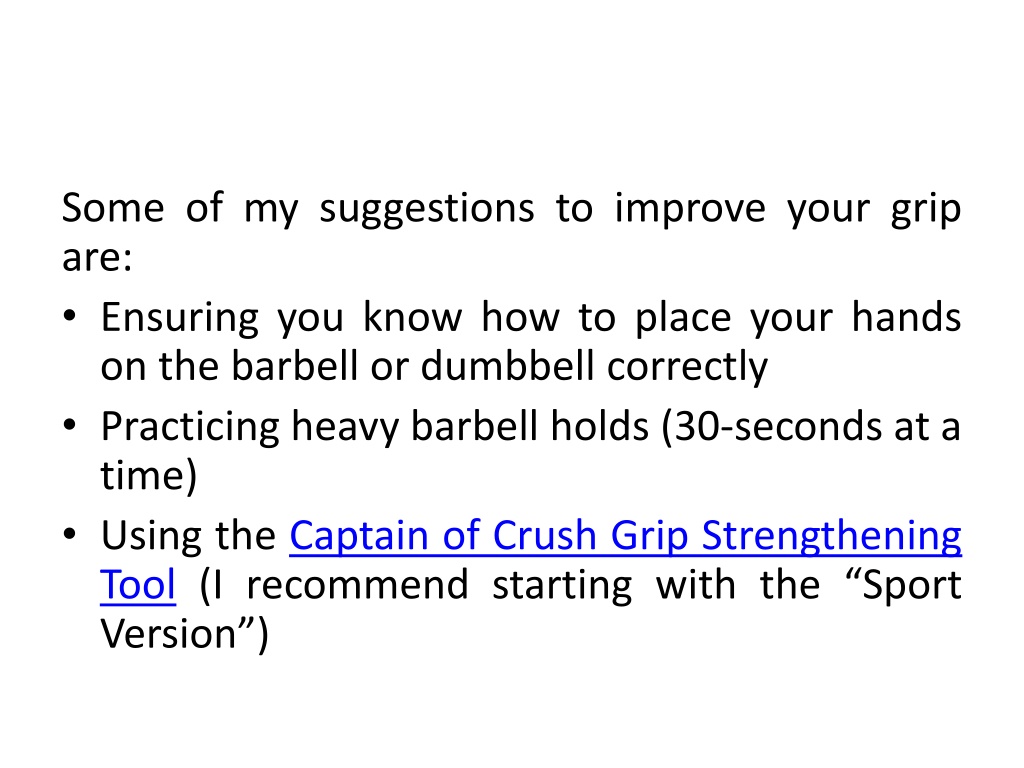Click the second bullet marker before "Practicing"
The image size is (1024, 768).
pos(70,426)
